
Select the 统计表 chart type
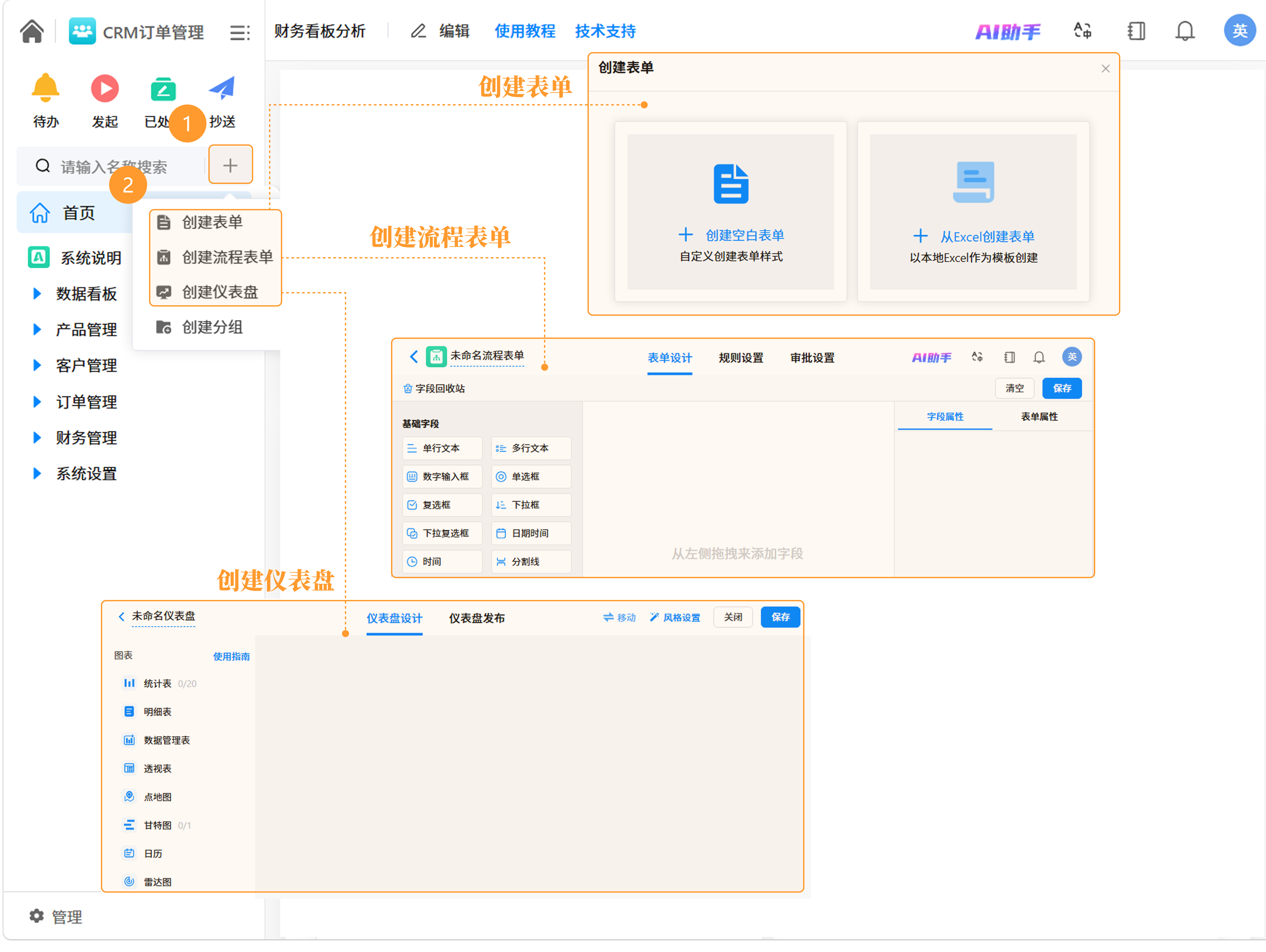[160, 684]
